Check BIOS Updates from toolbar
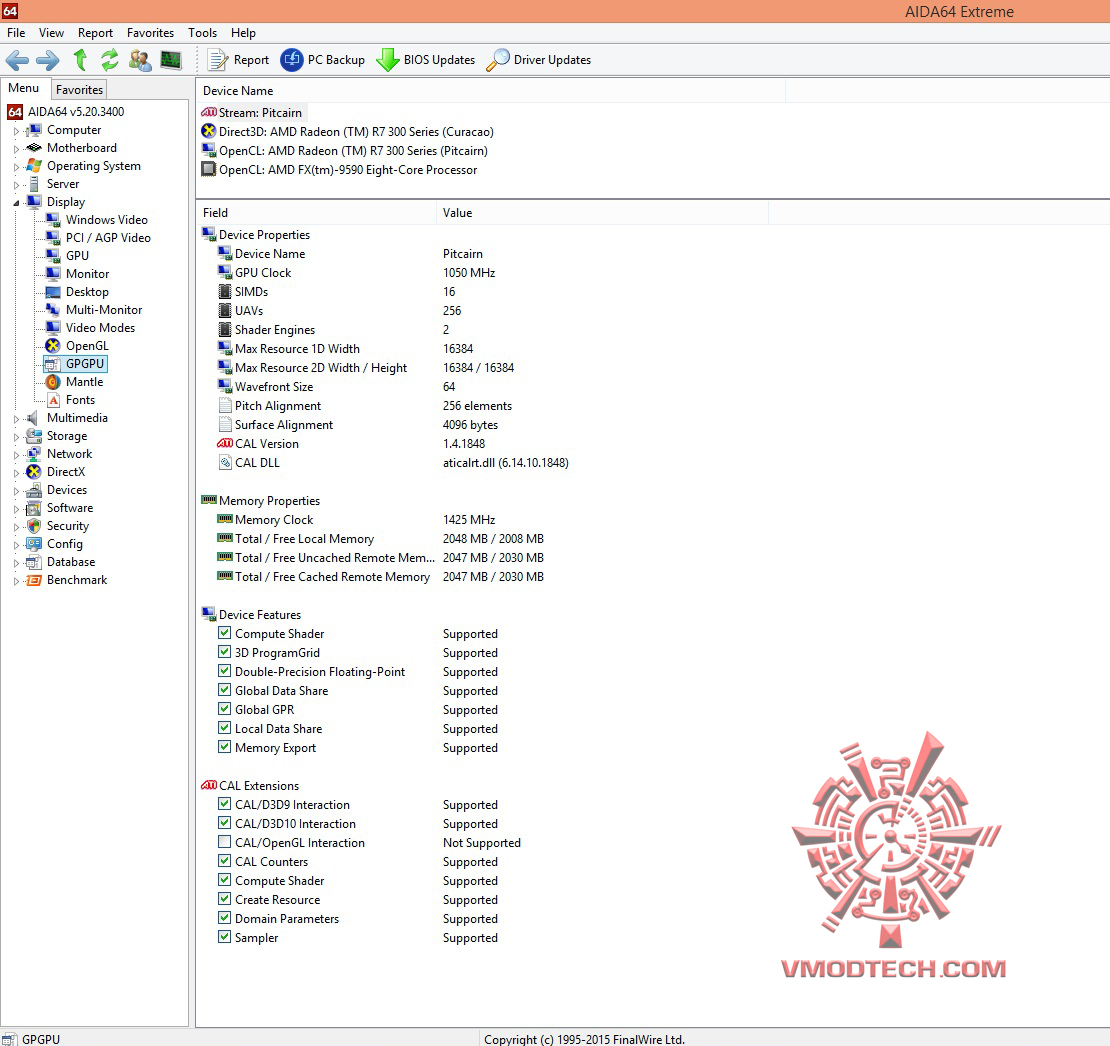The width and height of the screenshot is (1110, 1046). point(425,60)
